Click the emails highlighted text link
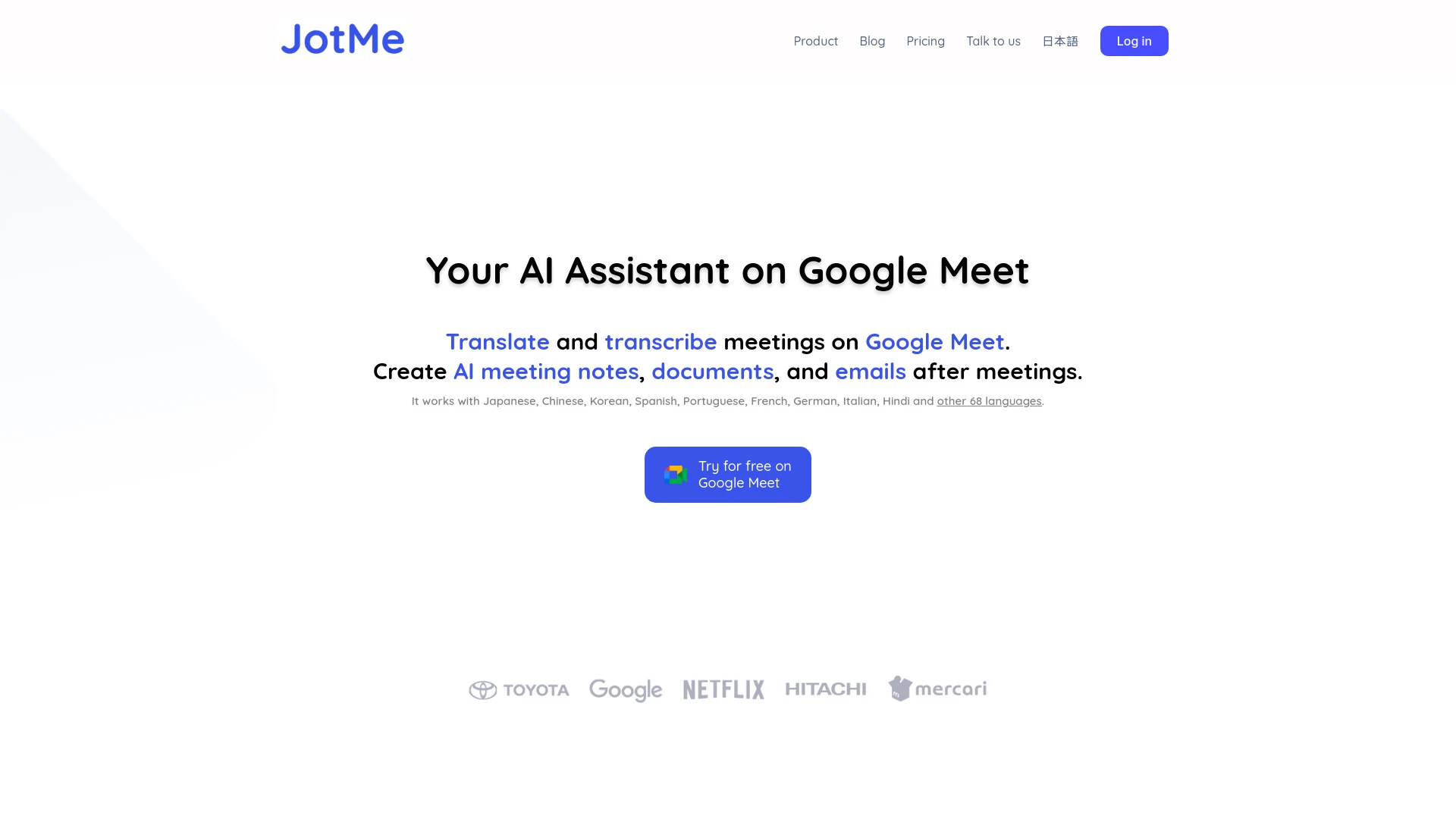Viewport: 1456px width, 819px height. (x=870, y=371)
